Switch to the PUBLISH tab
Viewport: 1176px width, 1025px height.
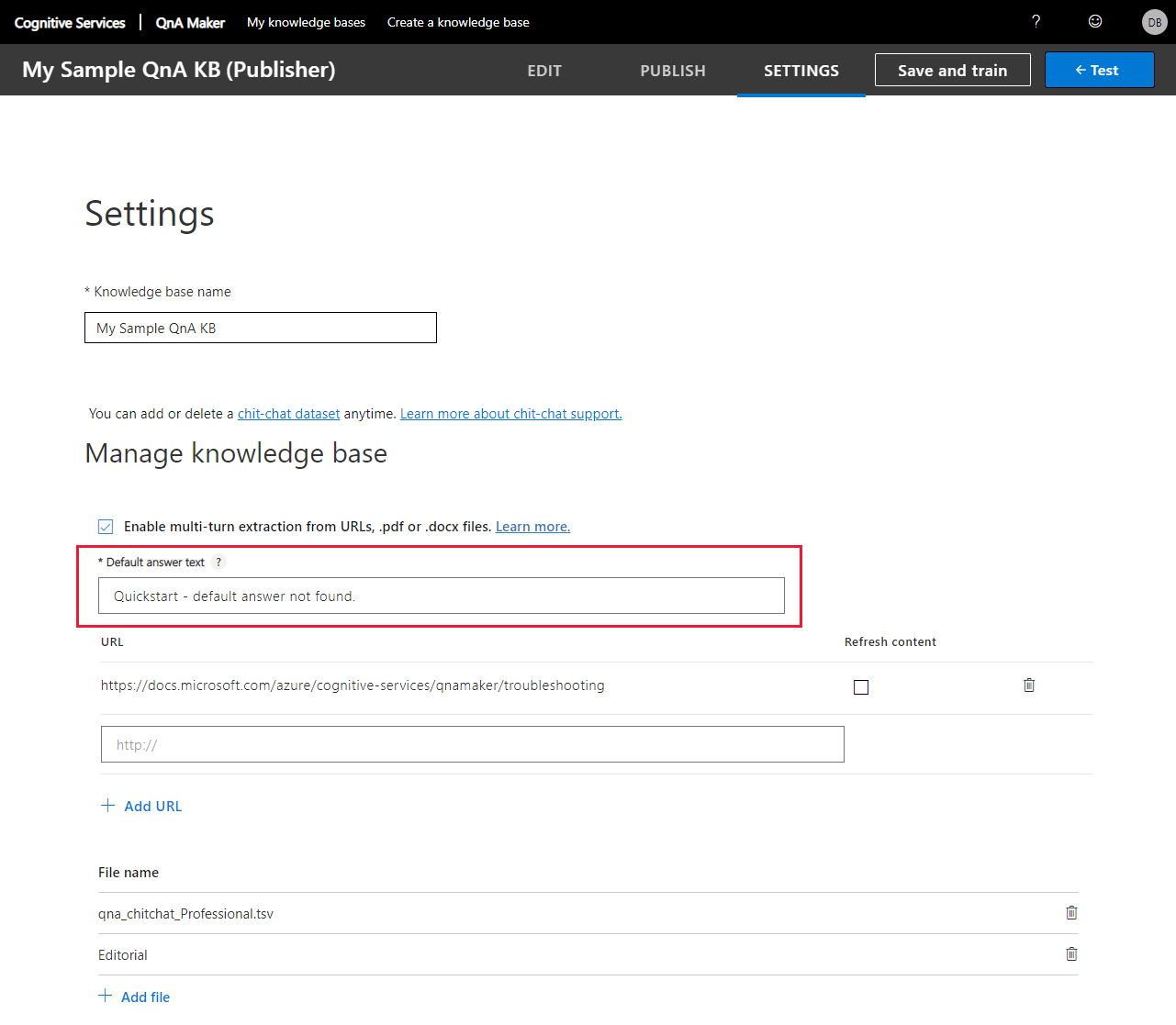pyautogui.click(x=673, y=70)
